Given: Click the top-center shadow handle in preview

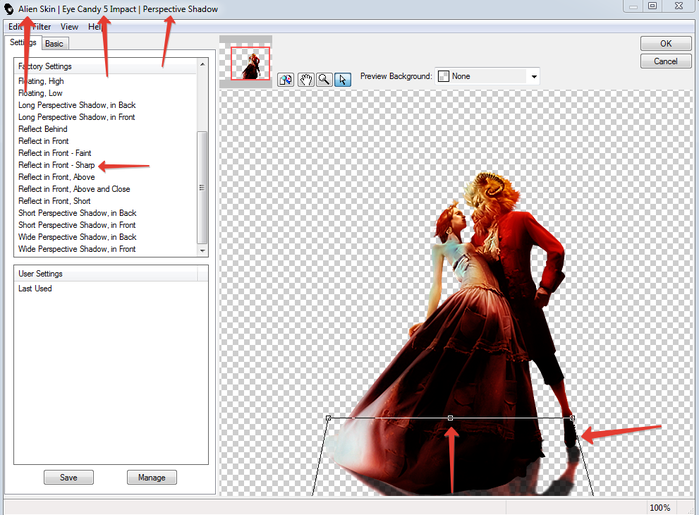Looking at the screenshot, I should click(x=450, y=418).
